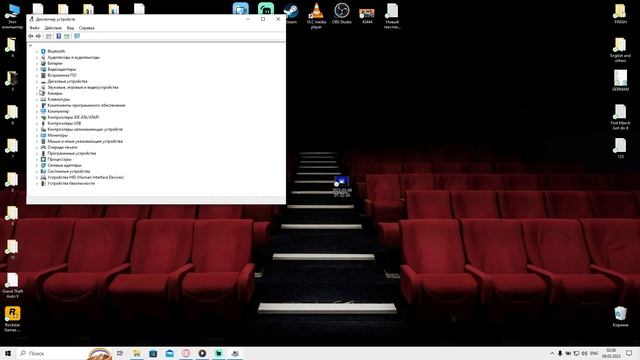The width and height of the screenshot is (640, 360).
Task: Click the Системные устройства icon
Action: click(43, 171)
